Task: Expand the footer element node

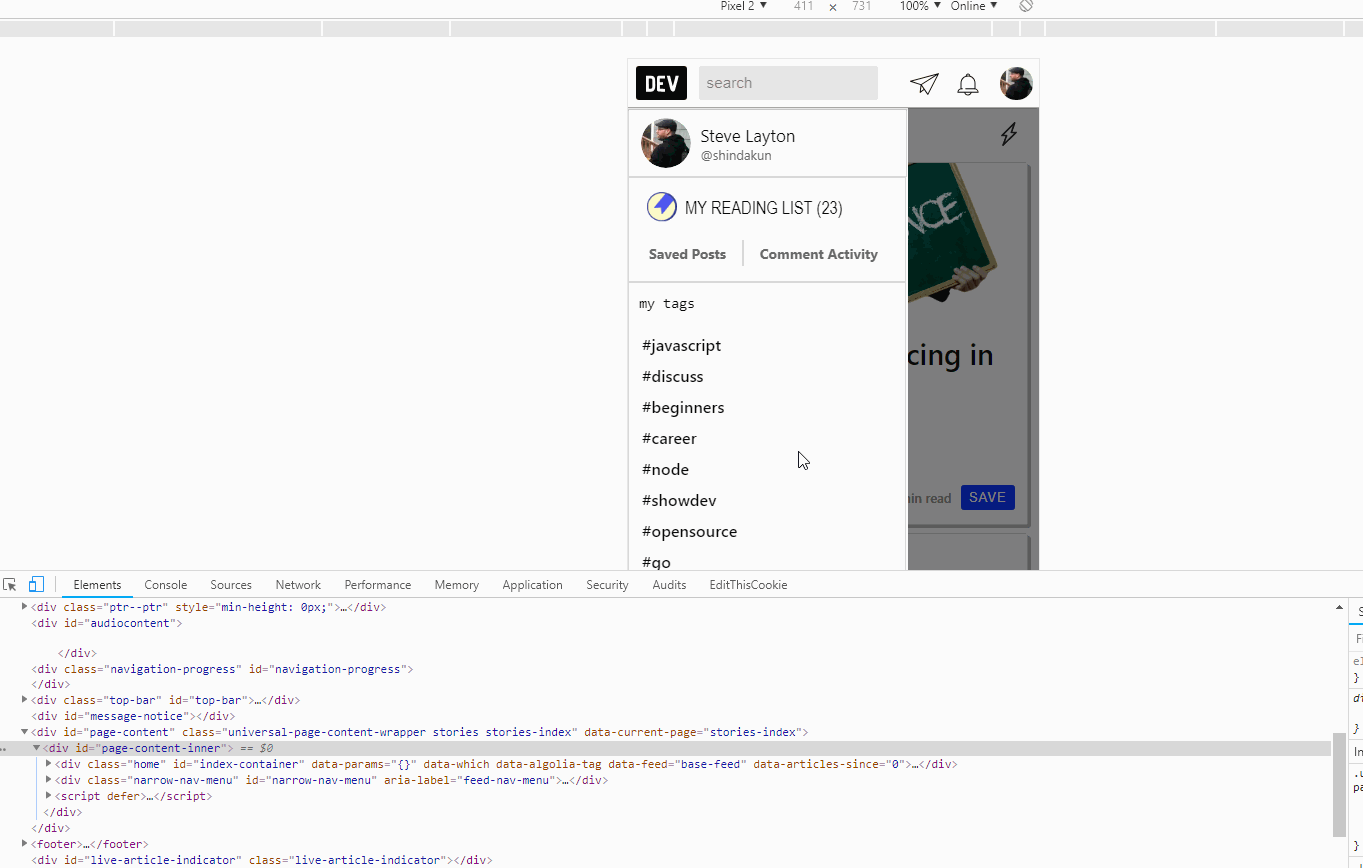Action: click(x=24, y=843)
